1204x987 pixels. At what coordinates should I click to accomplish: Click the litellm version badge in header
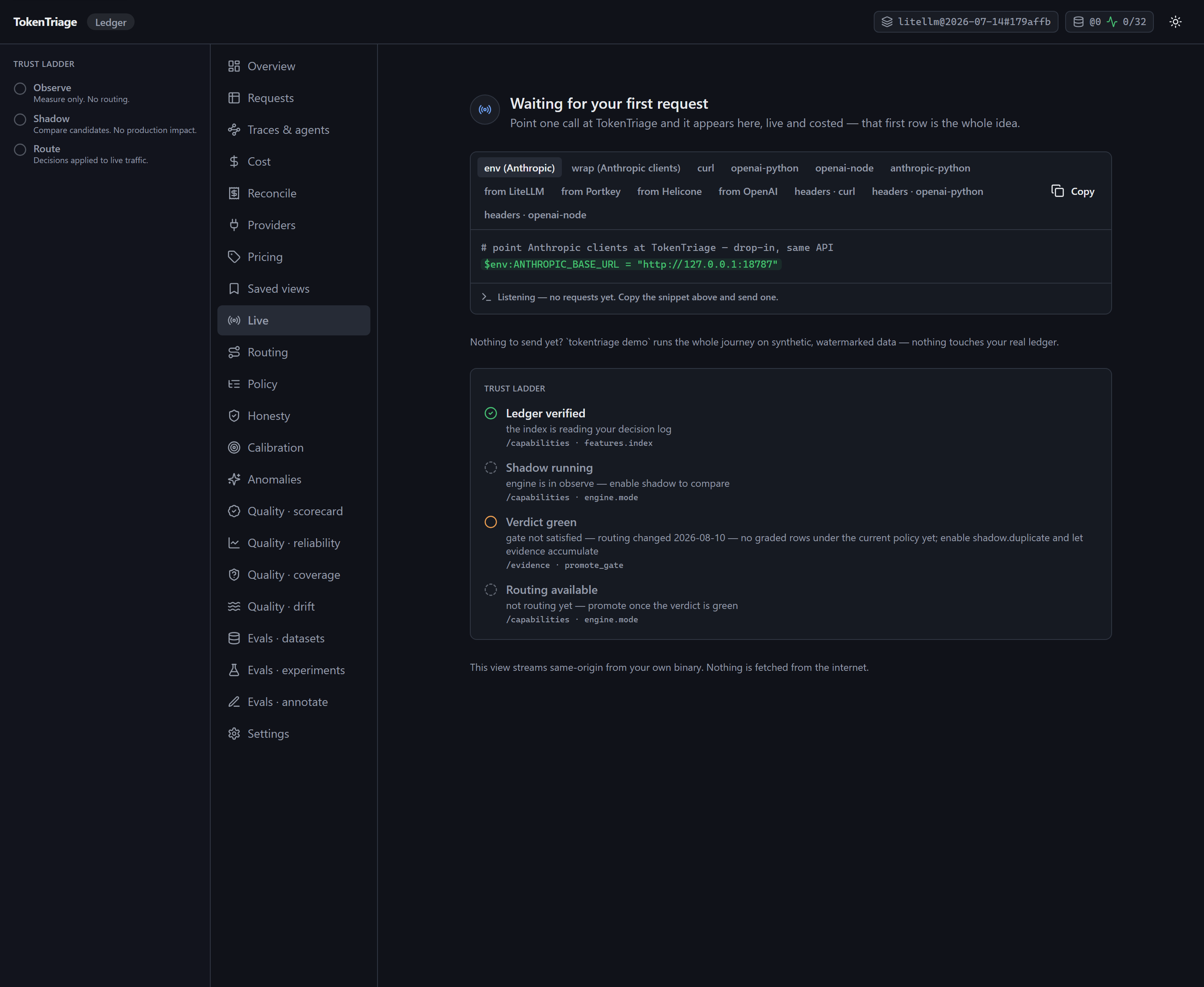965,22
